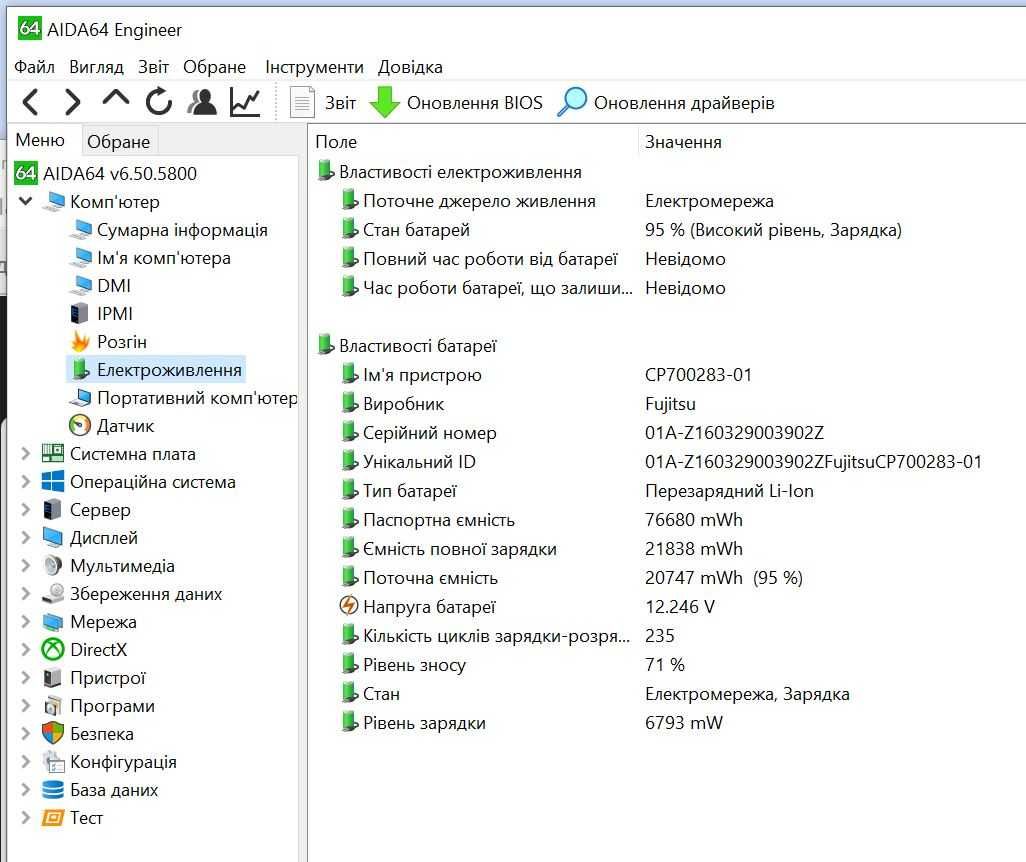Screen dimensions: 1026x862
Task: Open the Довідка menu
Action: (x=410, y=67)
